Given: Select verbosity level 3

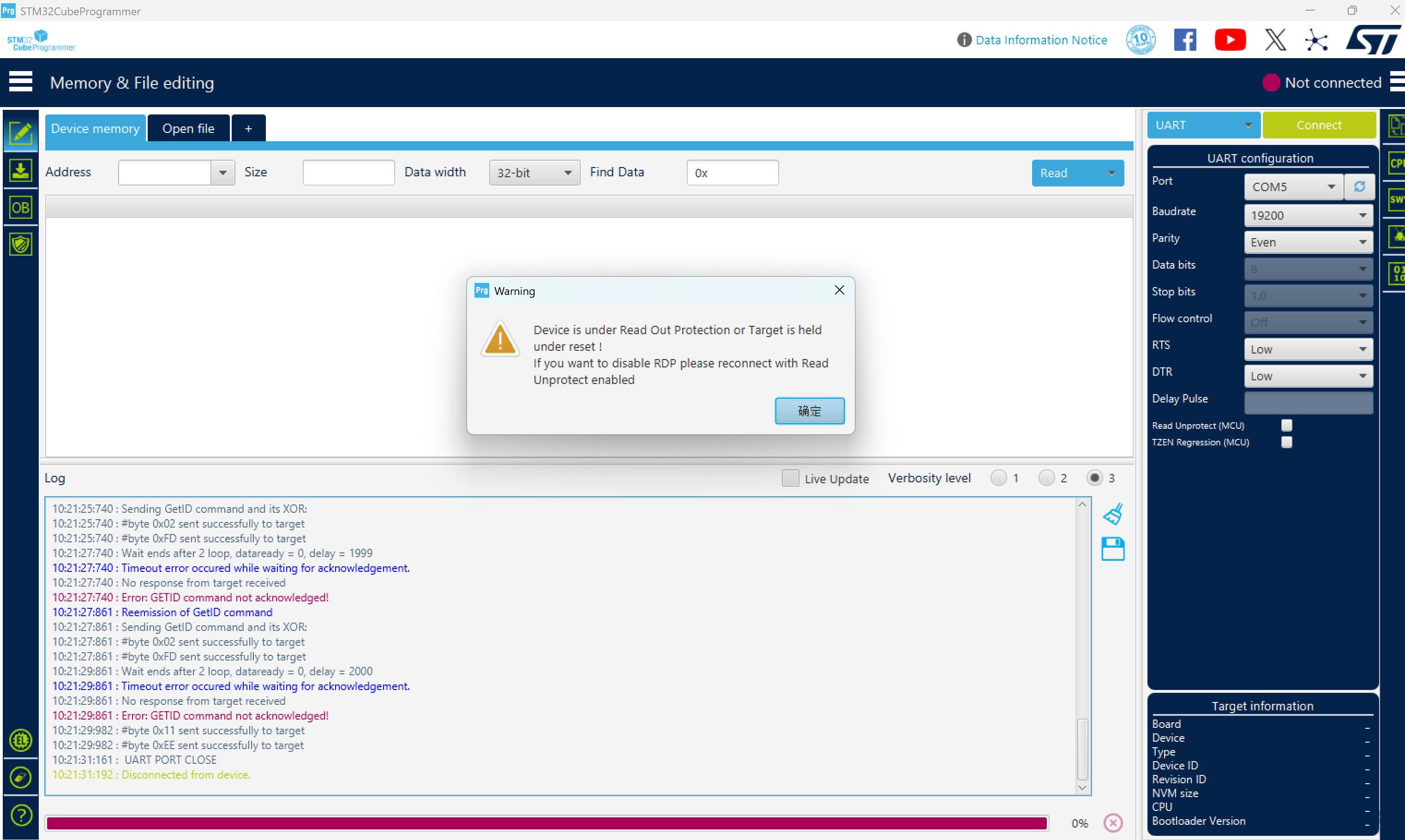Looking at the screenshot, I should tap(1095, 478).
